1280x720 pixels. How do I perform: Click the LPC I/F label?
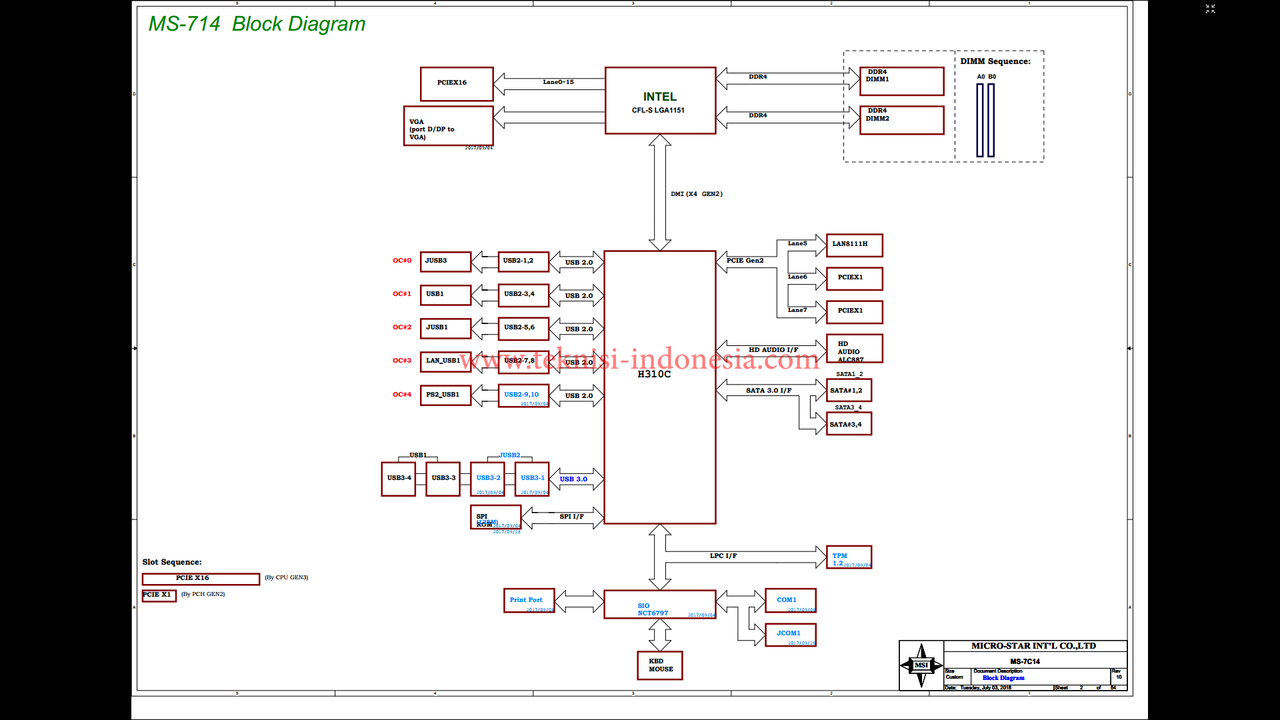pyautogui.click(x=723, y=555)
